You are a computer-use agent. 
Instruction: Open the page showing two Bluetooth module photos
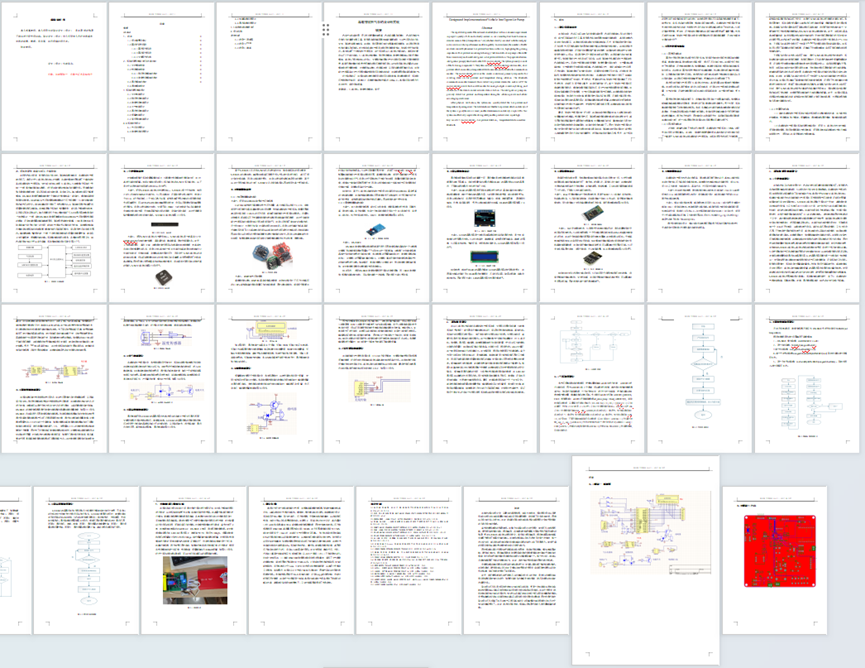(x=592, y=228)
